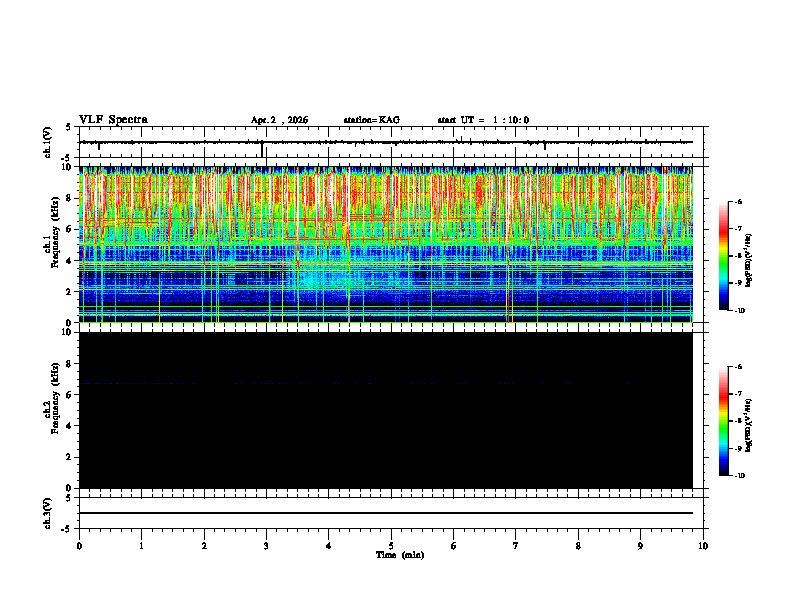Click the -10 value on ch.2 color bar

(x=739, y=476)
